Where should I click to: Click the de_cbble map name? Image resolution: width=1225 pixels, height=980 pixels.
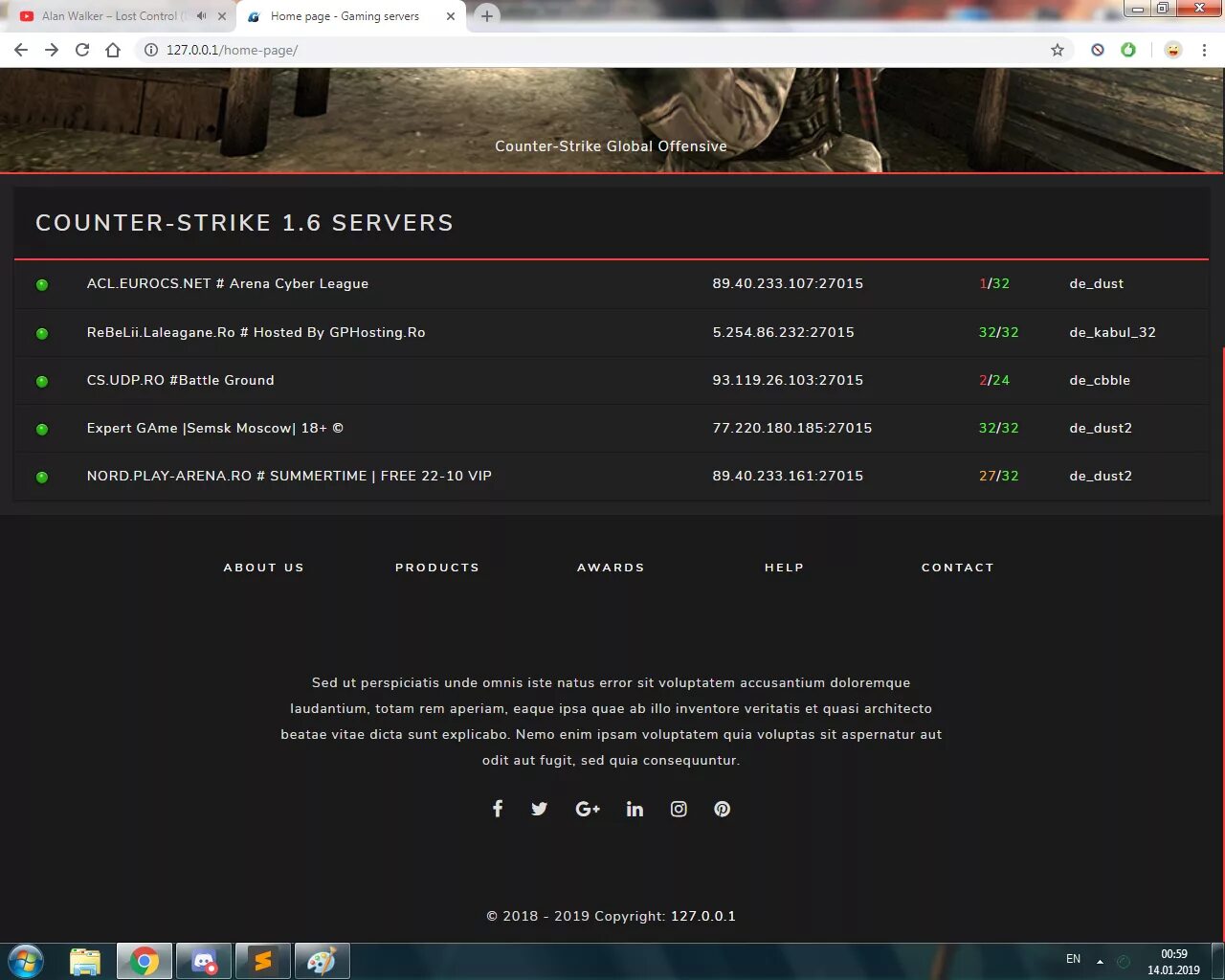1100,380
